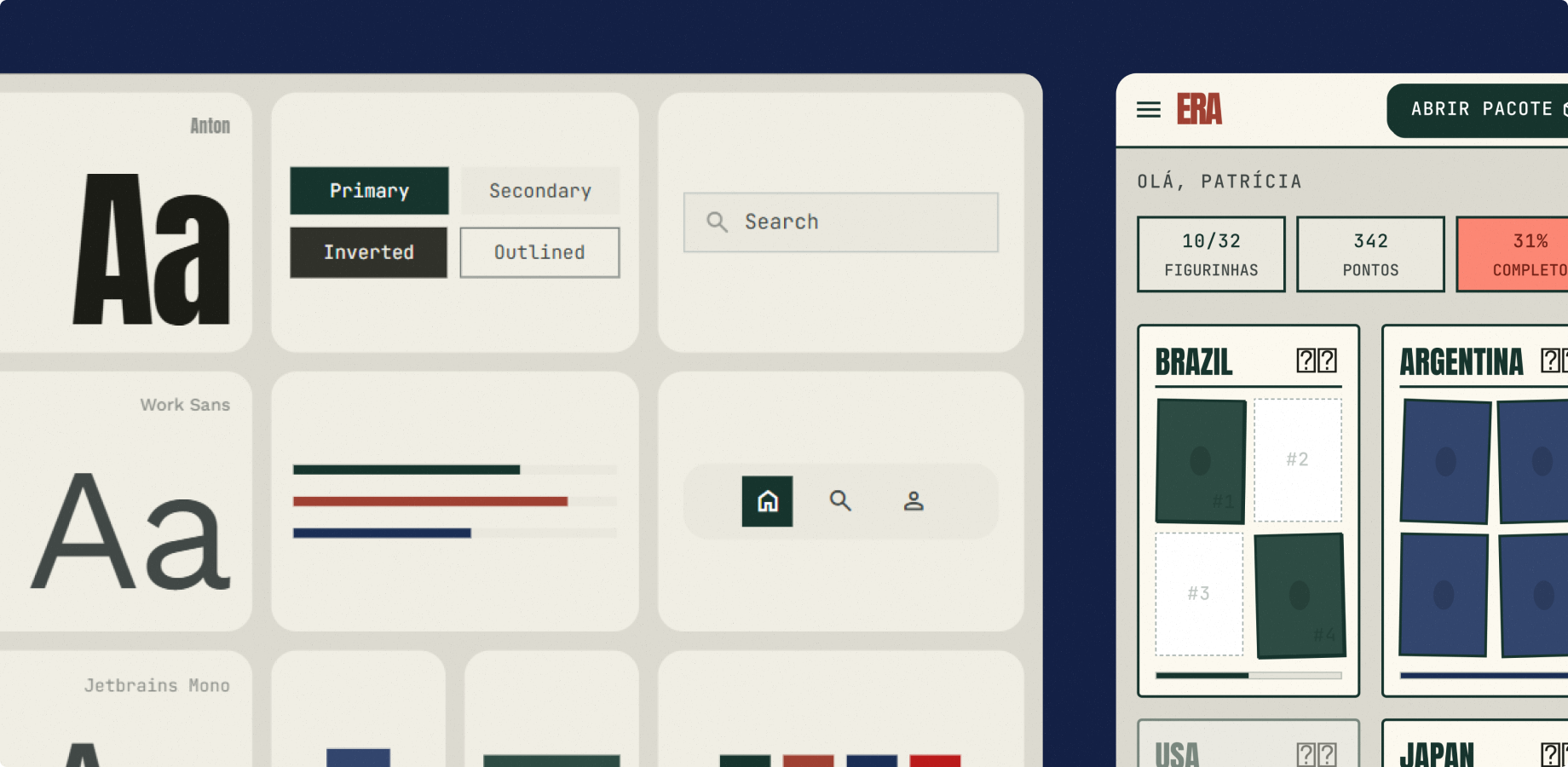Viewport: 1568px width, 767px height.
Task: Click the Work Sans Aa type specimen
Action: click(x=131, y=533)
